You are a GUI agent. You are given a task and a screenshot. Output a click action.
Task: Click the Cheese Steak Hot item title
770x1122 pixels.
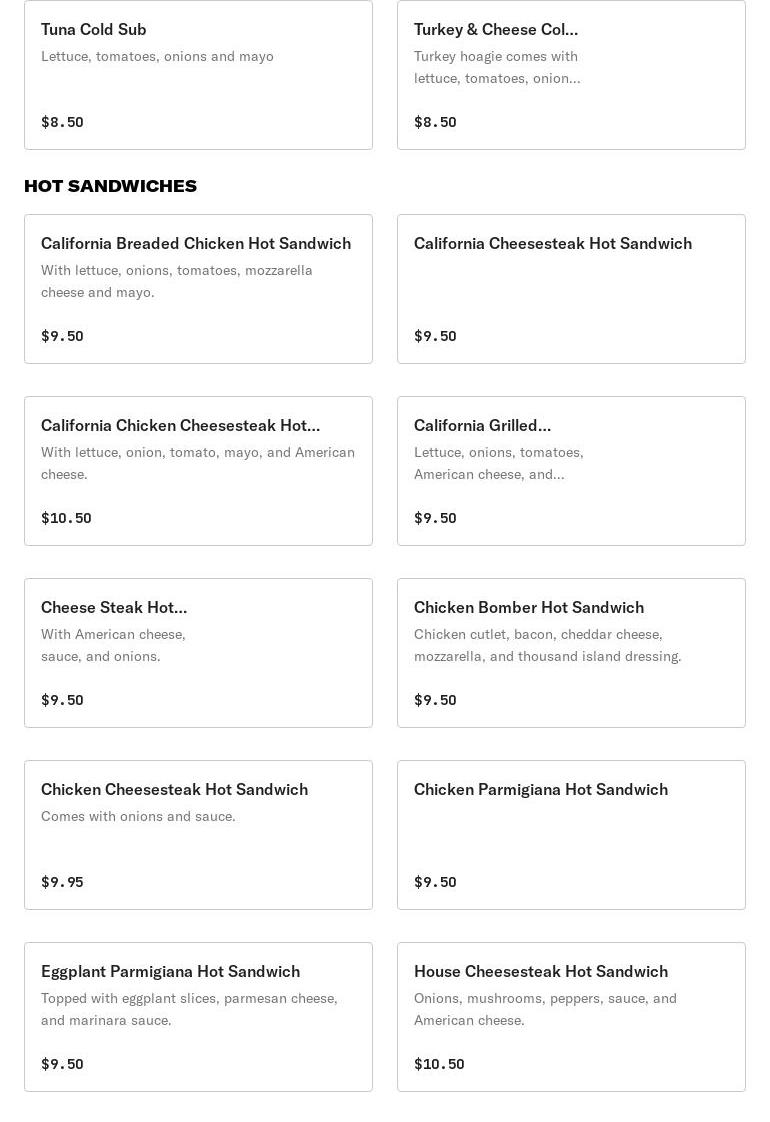(x=114, y=608)
